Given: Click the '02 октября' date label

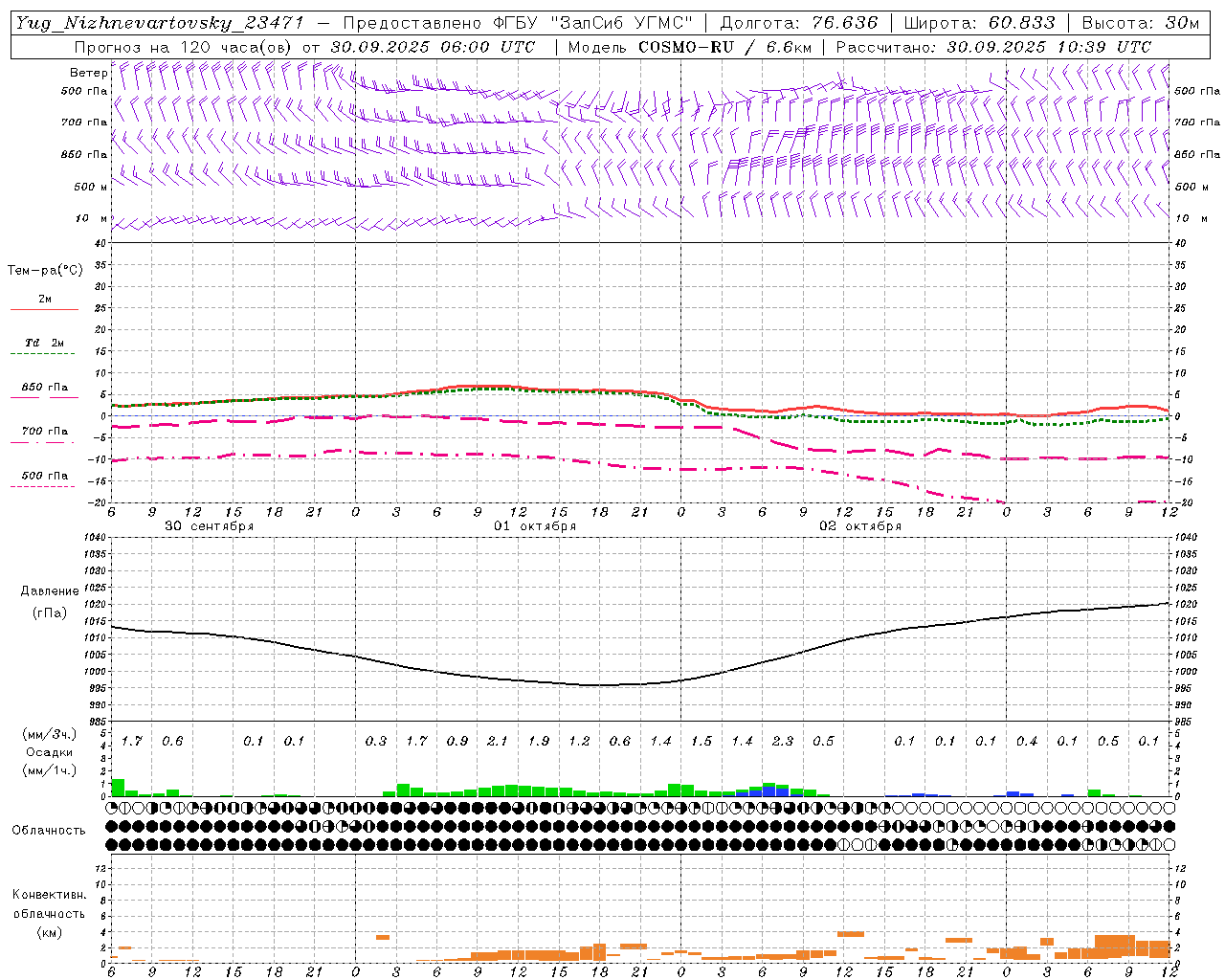Looking at the screenshot, I should 860,526.
